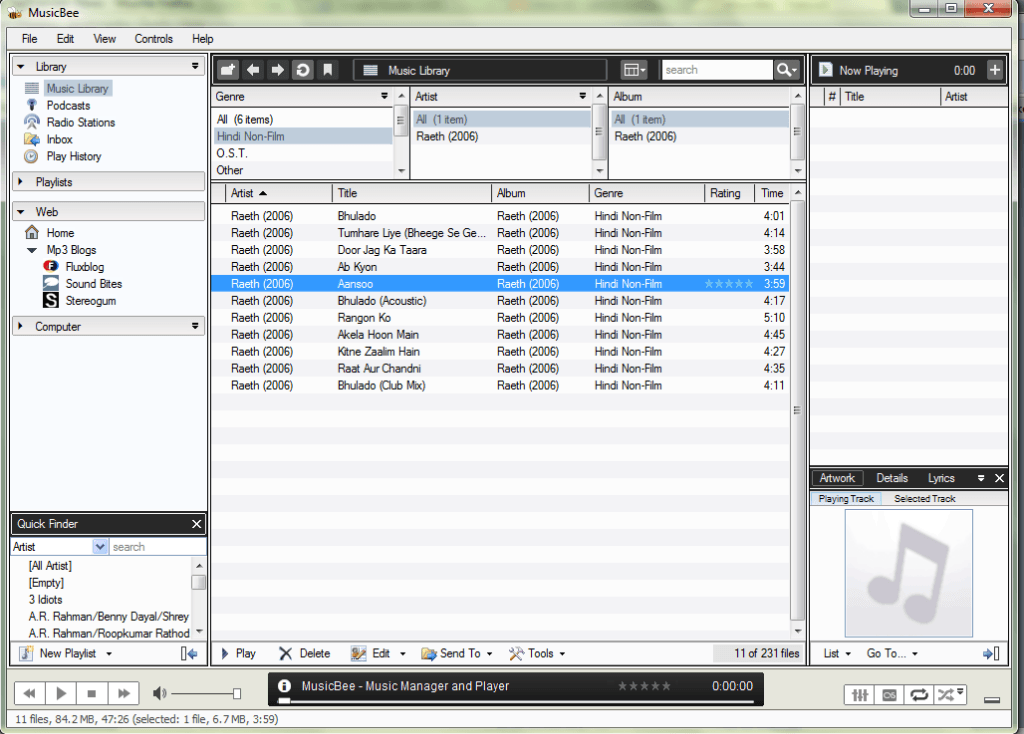The height and width of the screenshot is (734, 1024).
Task: Click the open folder icon in toolbar
Action: (x=227, y=70)
